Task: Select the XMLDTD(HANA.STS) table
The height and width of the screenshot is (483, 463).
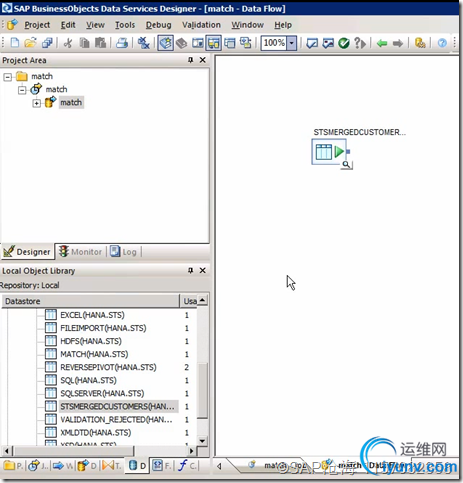Action: [96, 432]
